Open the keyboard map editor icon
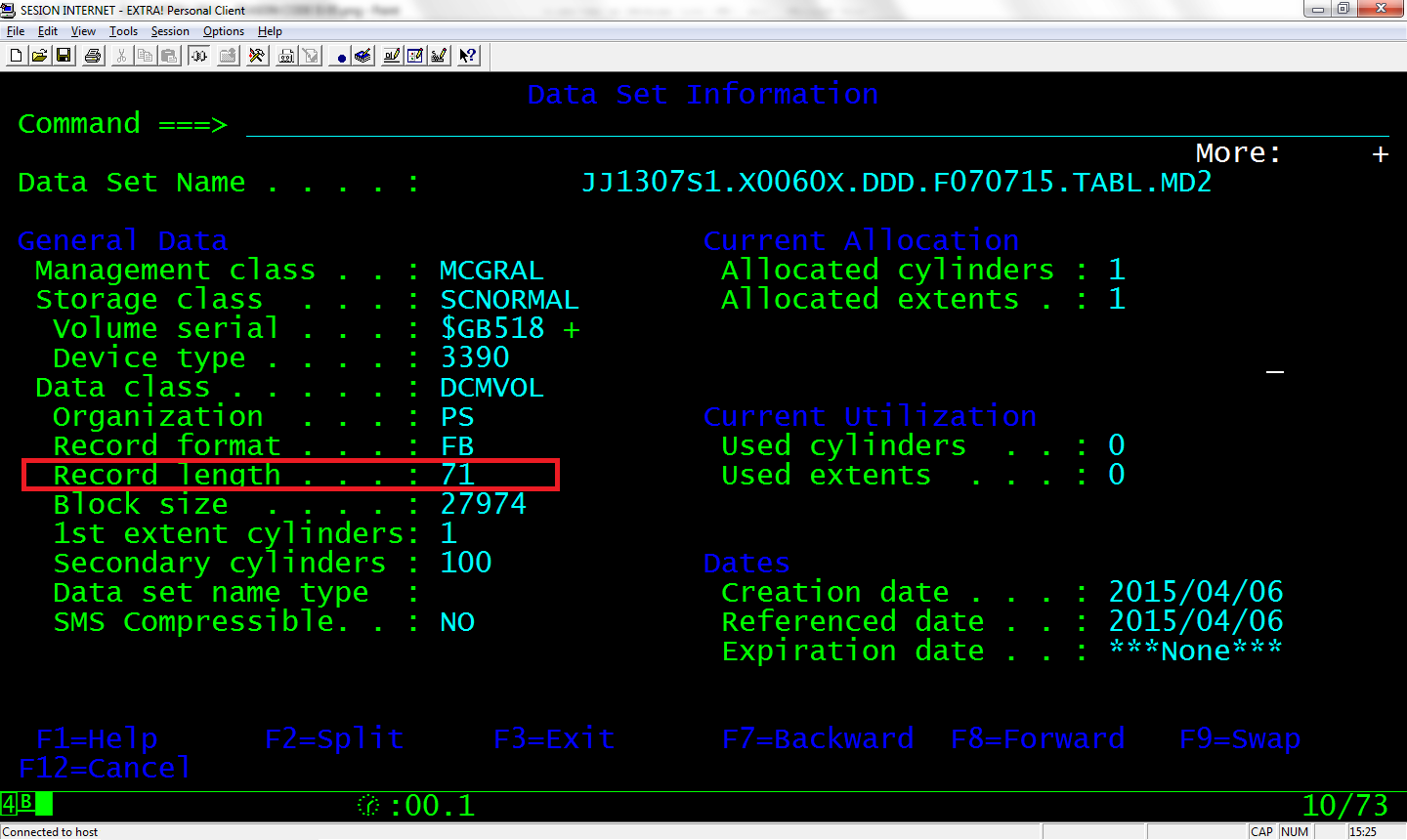1407x840 pixels. (441, 56)
